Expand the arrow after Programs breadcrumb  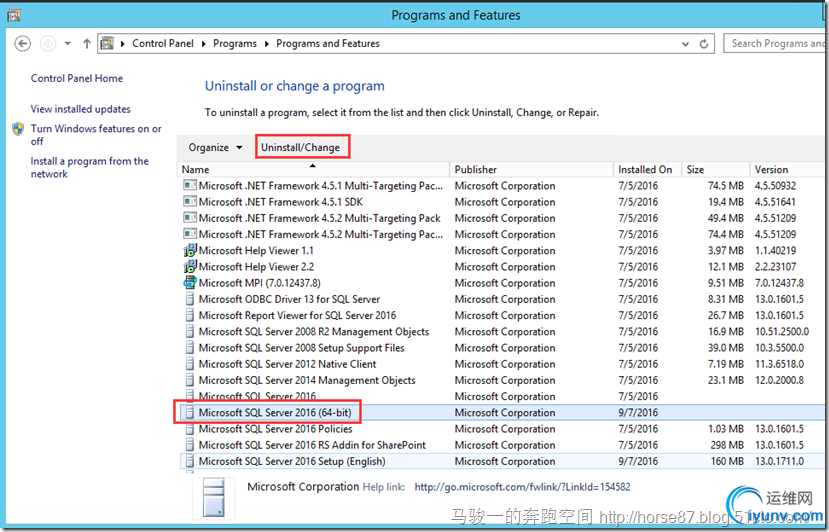point(266,43)
